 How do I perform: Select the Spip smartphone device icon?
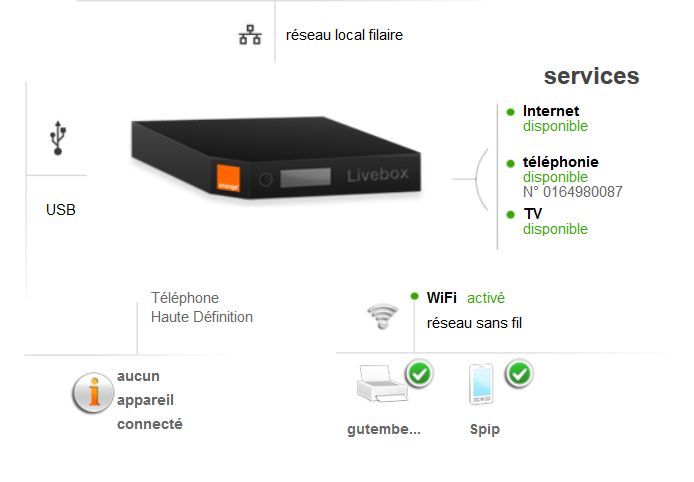point(481,384)
